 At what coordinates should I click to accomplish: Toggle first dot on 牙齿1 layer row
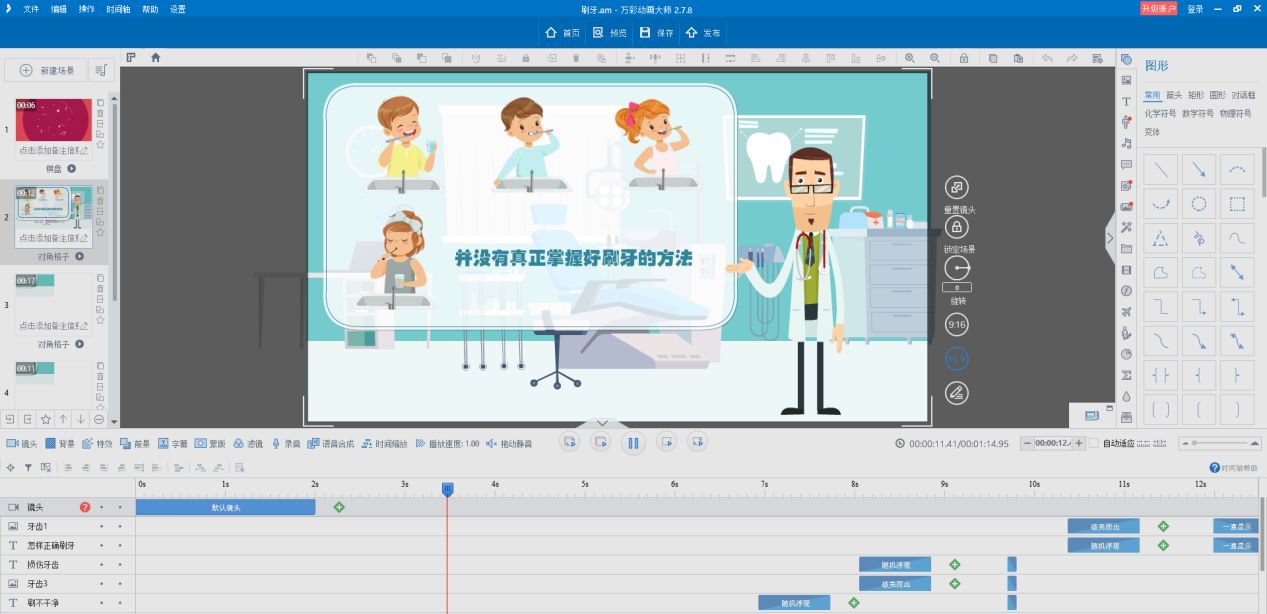(101, 526)
